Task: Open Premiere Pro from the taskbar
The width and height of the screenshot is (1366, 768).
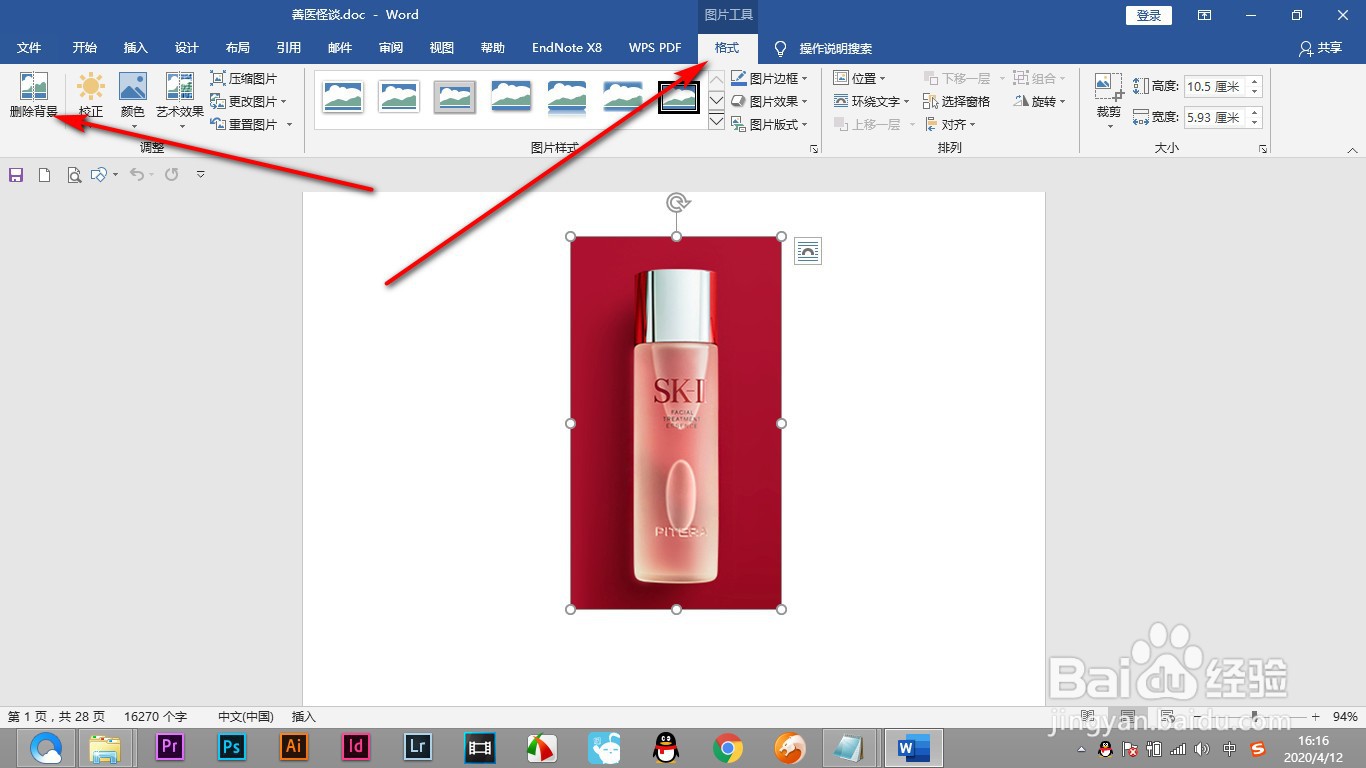Action: pyautogui.click(x=170, y=747)
